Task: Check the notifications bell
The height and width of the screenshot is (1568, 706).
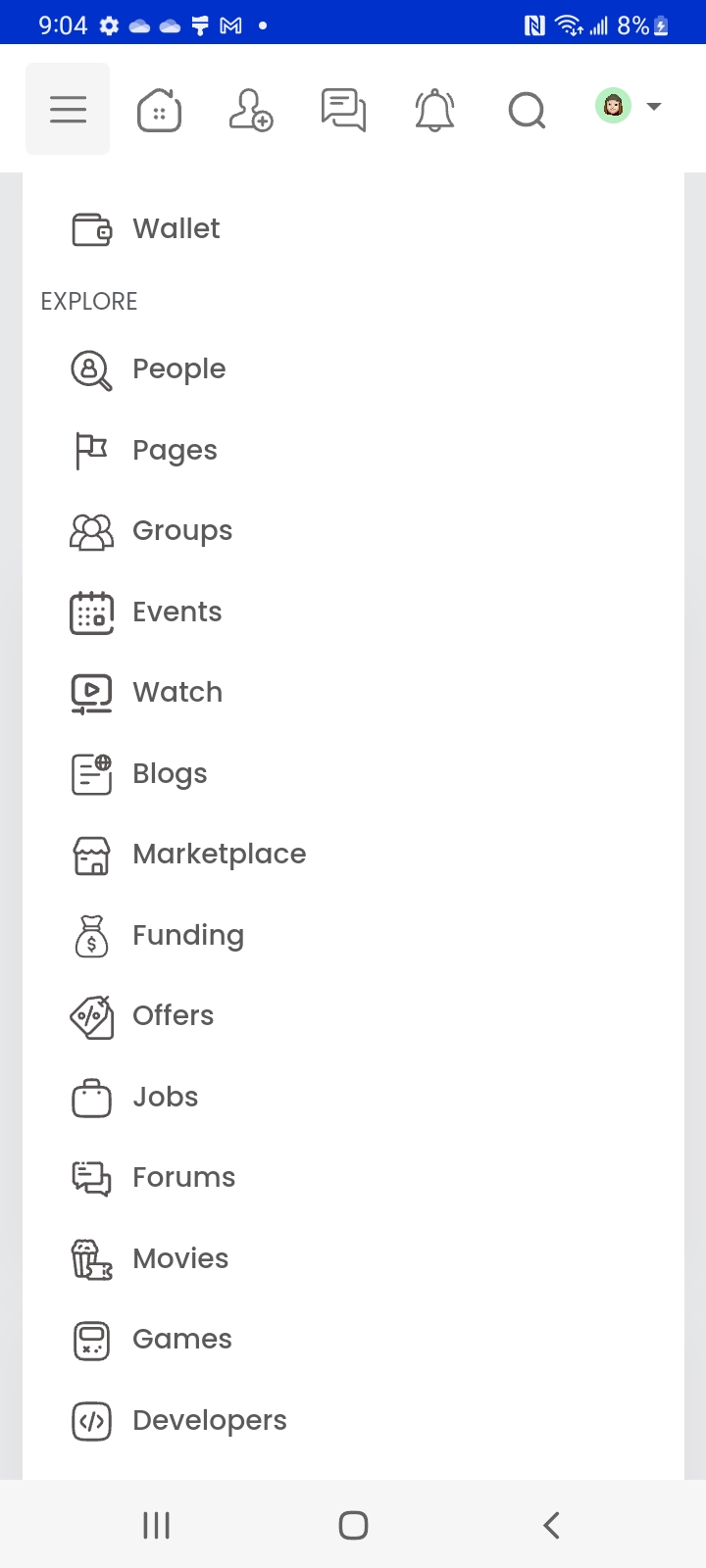Action: tap(434, 109)
